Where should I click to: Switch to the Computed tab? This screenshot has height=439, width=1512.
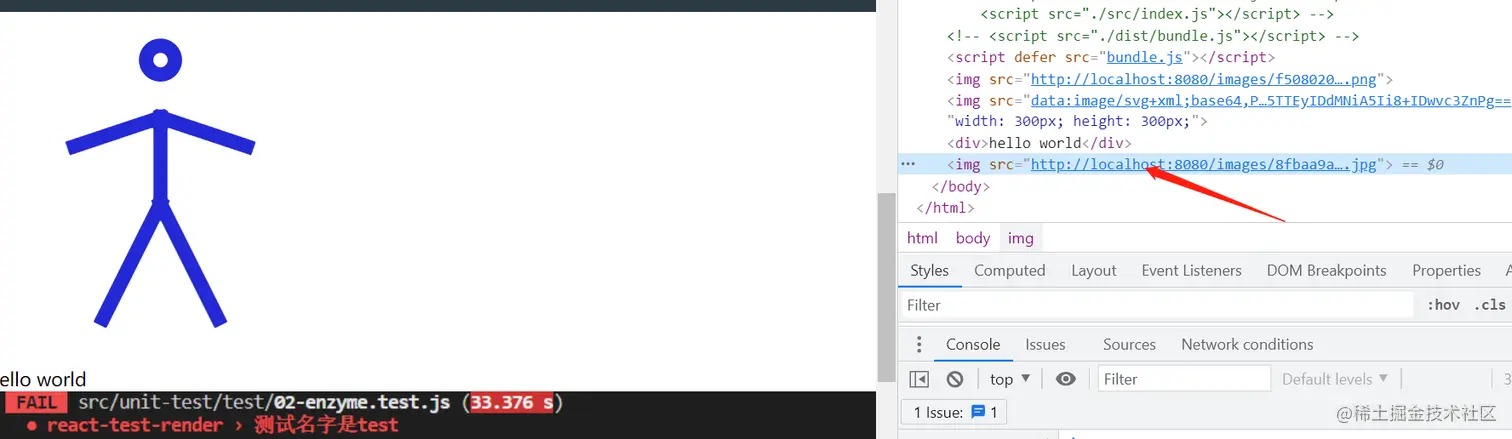click(x=1009, y=270)
